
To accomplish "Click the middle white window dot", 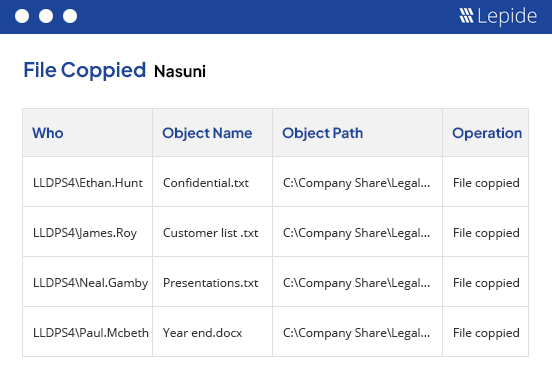I will coord(46,16).
